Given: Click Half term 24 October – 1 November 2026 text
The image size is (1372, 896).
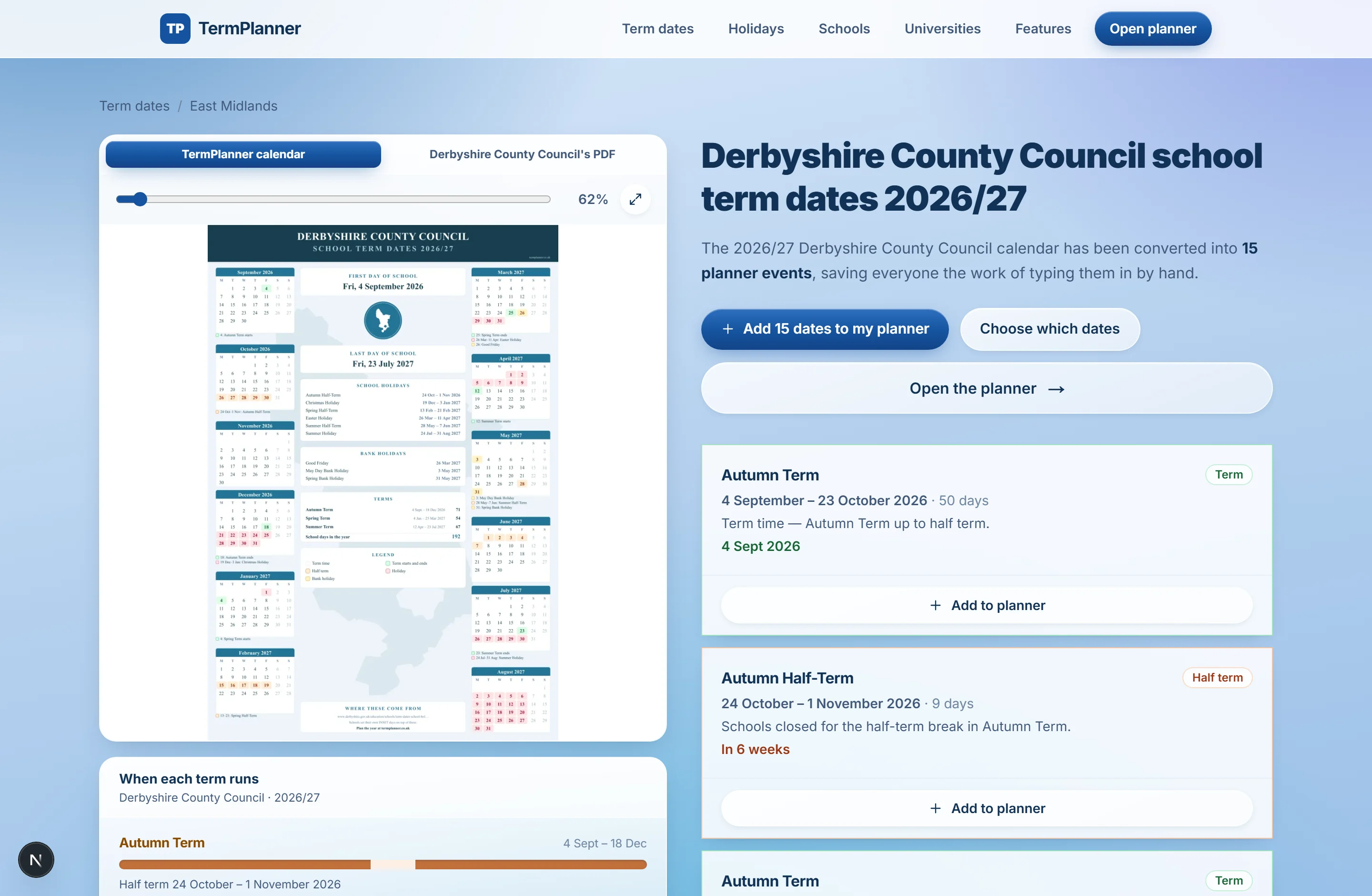Looking at the screenshot, I should [230, 884].
